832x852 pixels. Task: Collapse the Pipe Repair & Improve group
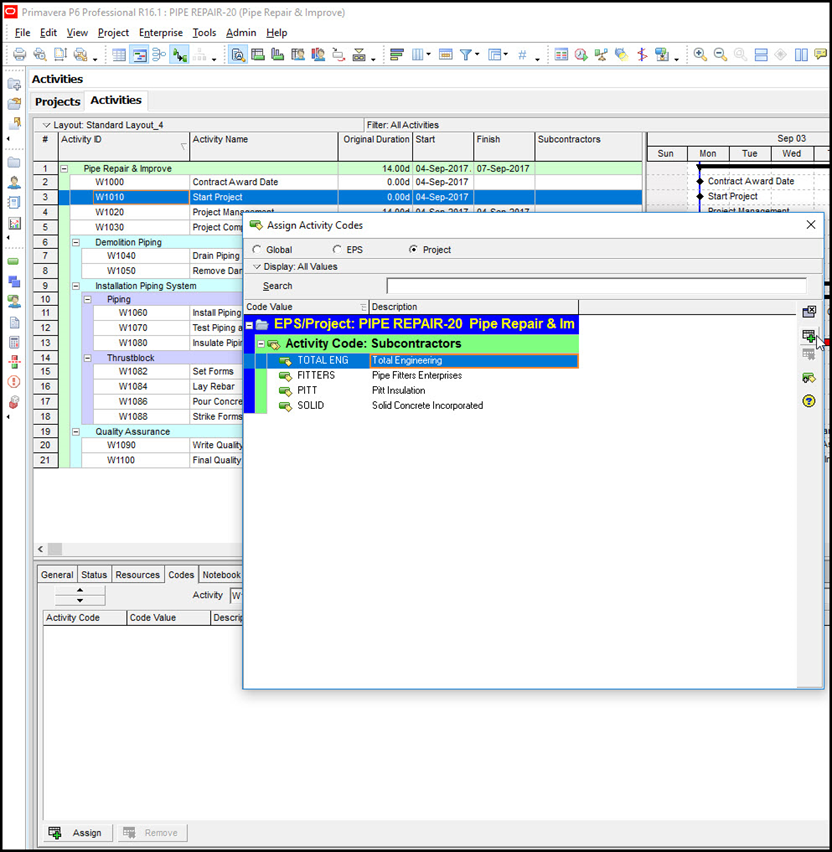[64, 169]
